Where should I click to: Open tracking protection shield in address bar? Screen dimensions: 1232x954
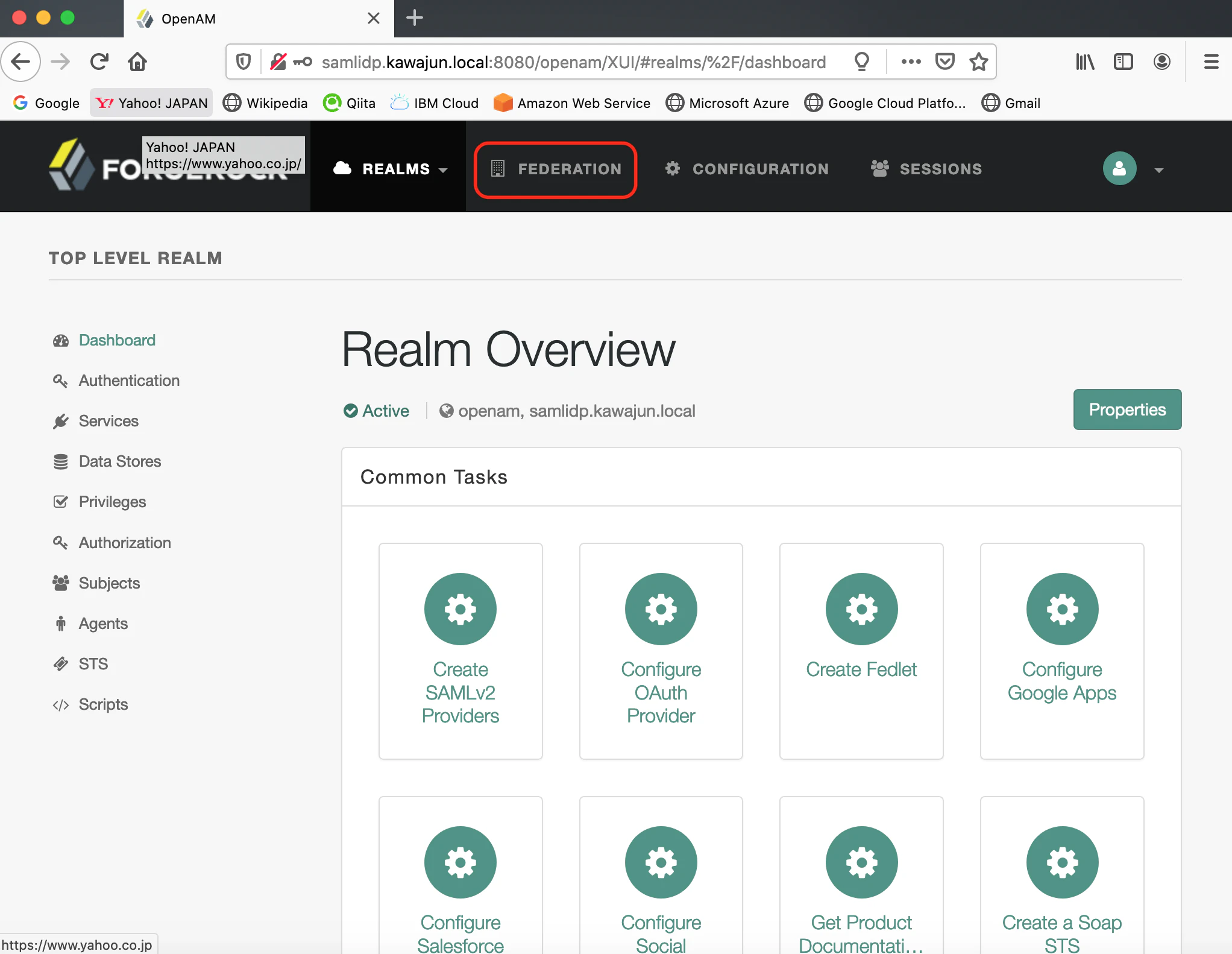point(244,62)
